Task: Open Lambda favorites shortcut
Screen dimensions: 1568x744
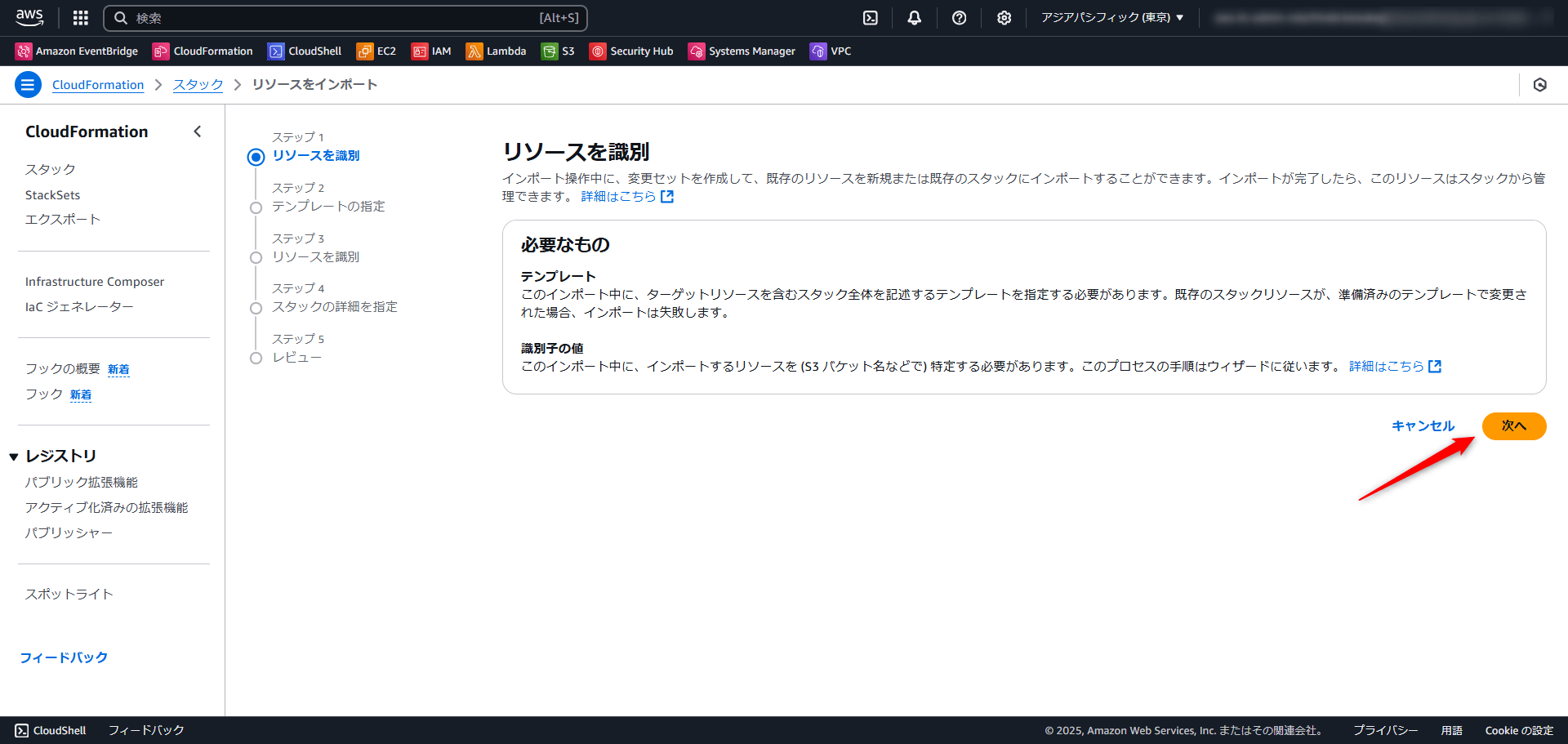Action: click(496, 51)
